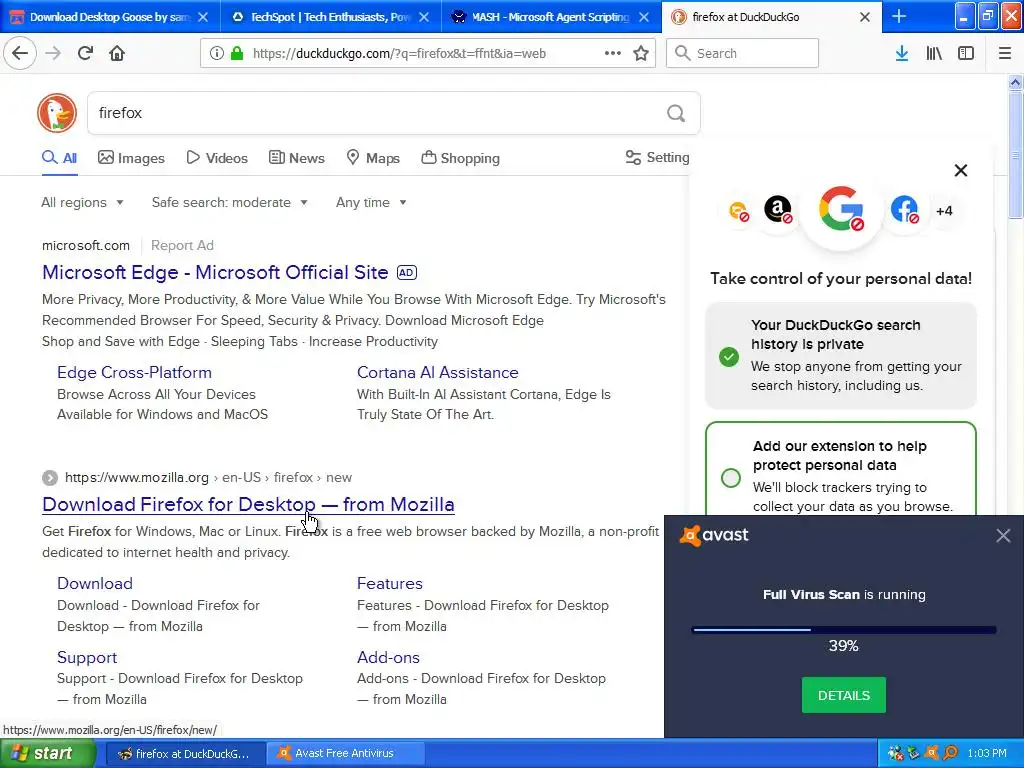
Task: Open the Features sublink under Mozilla
Action: pos(390,583)
